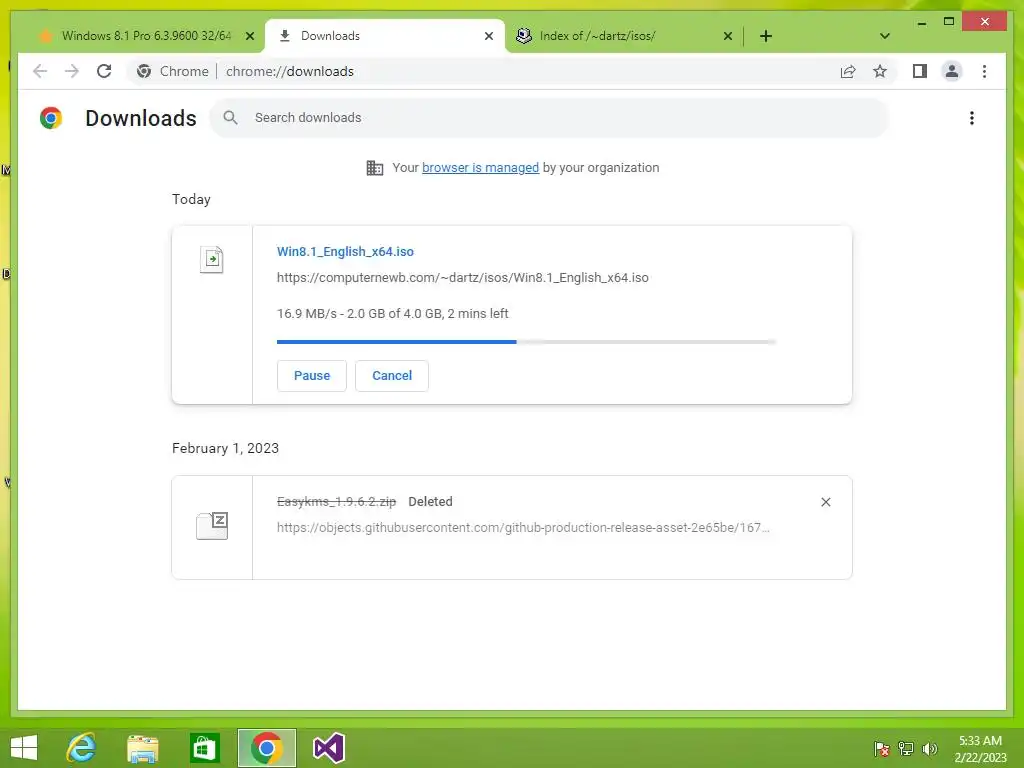
Task: Click the search magnifier icon
Action: point(231,118)
